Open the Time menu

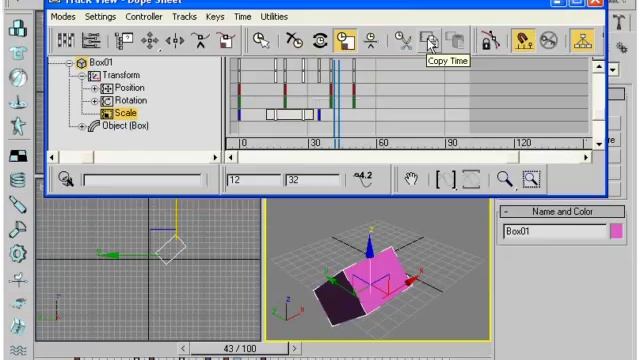[x=242, y=17]
